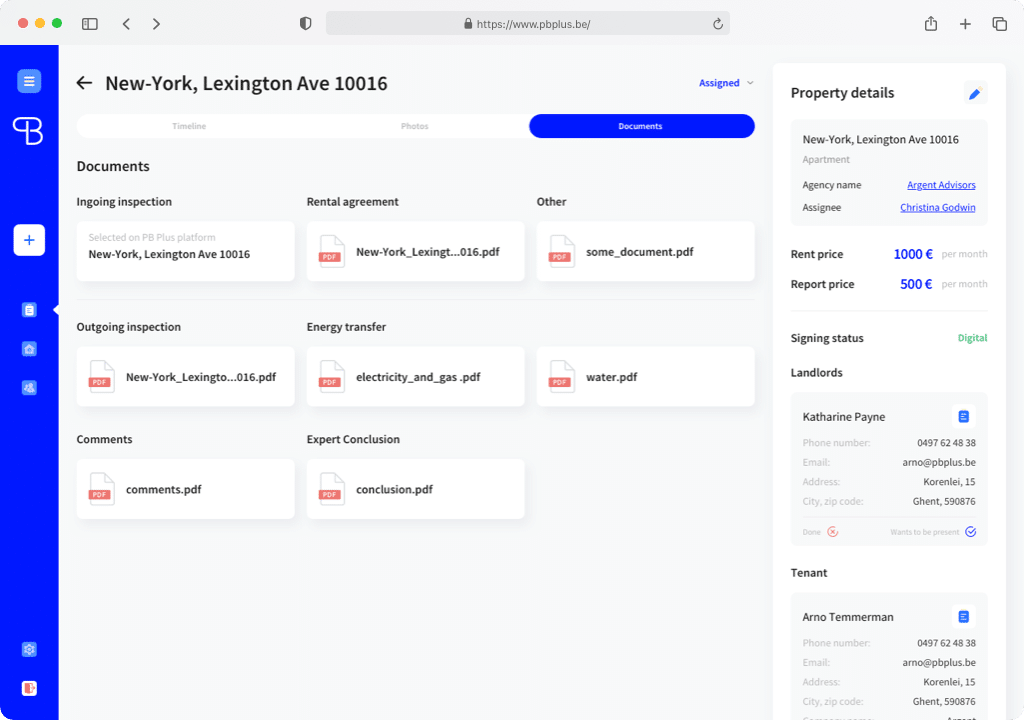Go back with the arrow beside the address title

[84, 83]
